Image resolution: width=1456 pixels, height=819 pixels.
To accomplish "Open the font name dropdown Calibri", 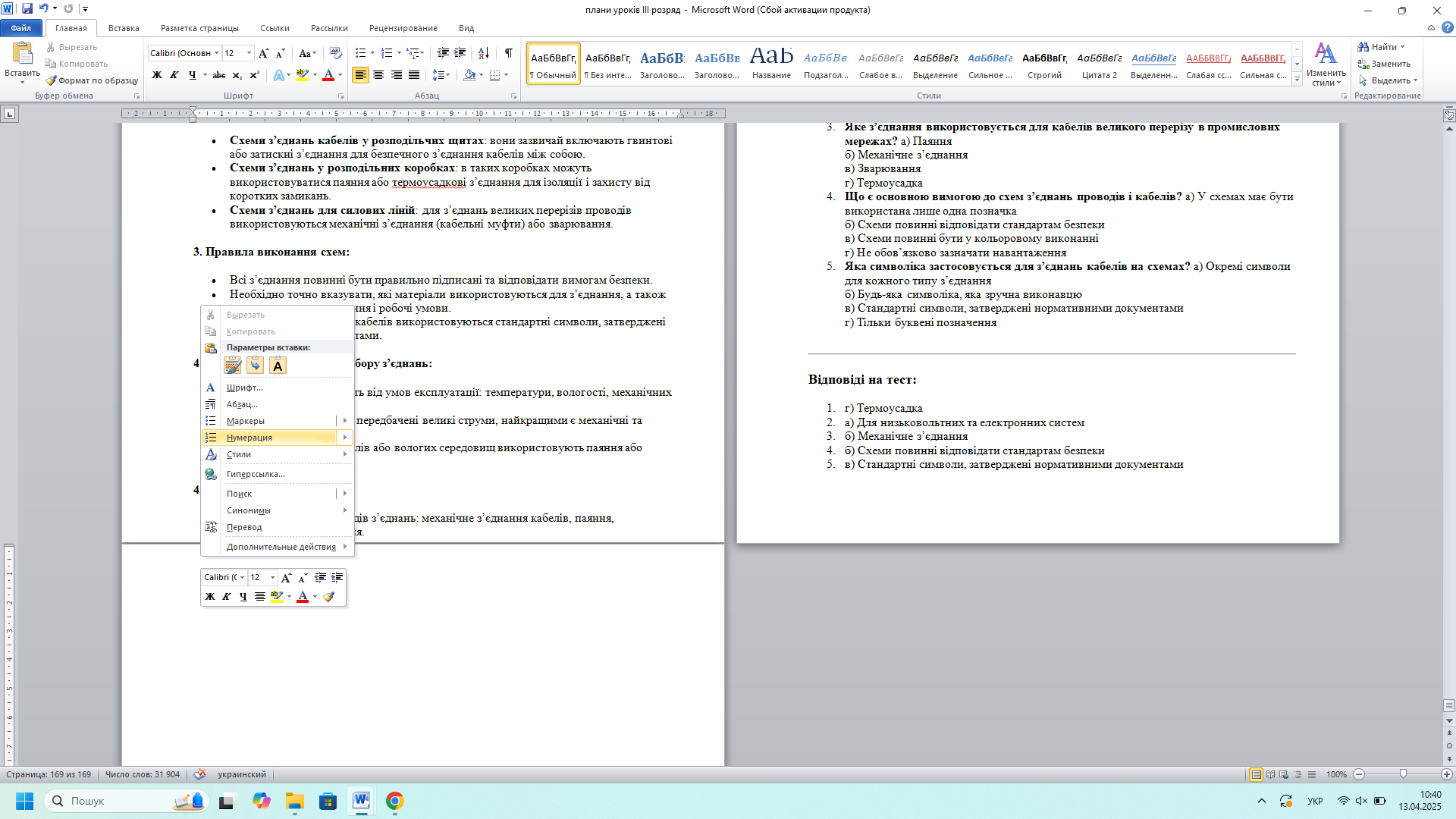I will (216, 53).
